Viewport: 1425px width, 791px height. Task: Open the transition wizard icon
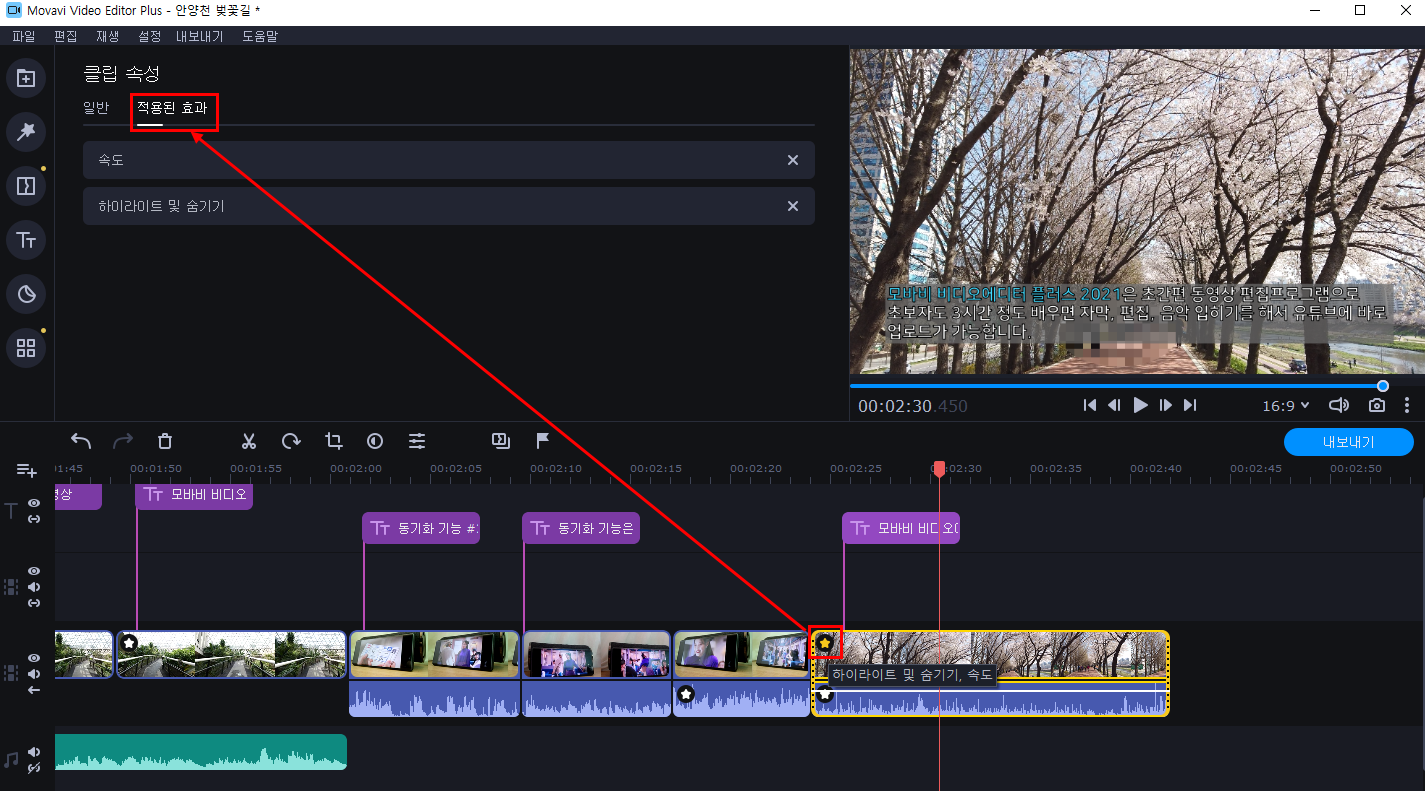click(x=501, y=440)
